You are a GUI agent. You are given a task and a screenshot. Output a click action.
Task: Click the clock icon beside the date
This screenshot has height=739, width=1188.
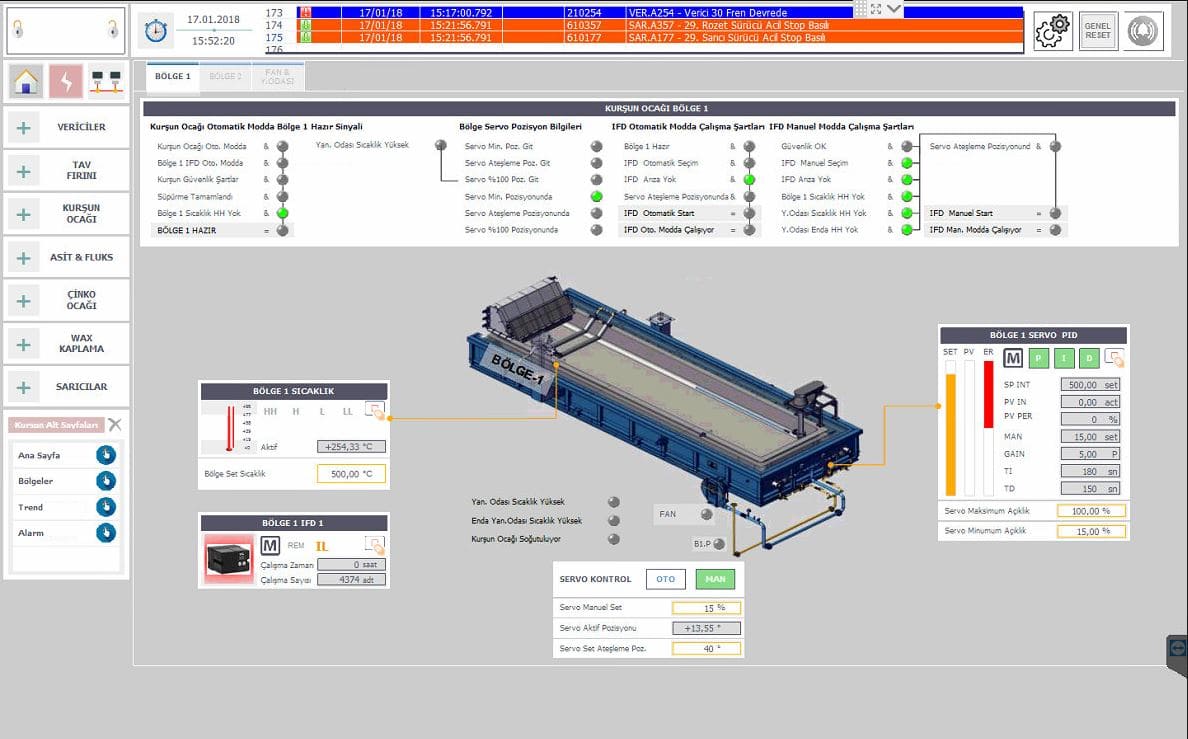[x=155, y=31]
